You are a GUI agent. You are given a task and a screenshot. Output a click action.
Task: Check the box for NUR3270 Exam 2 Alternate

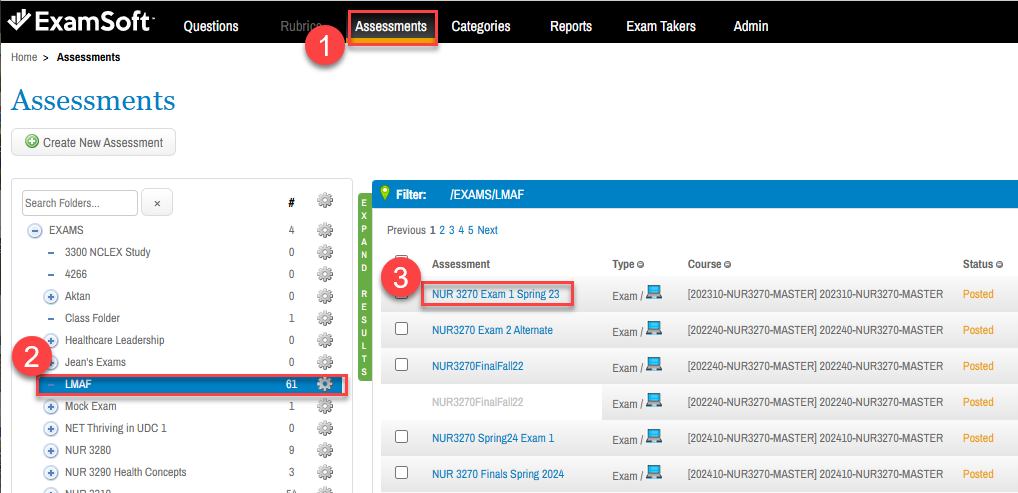pos(401,329)
